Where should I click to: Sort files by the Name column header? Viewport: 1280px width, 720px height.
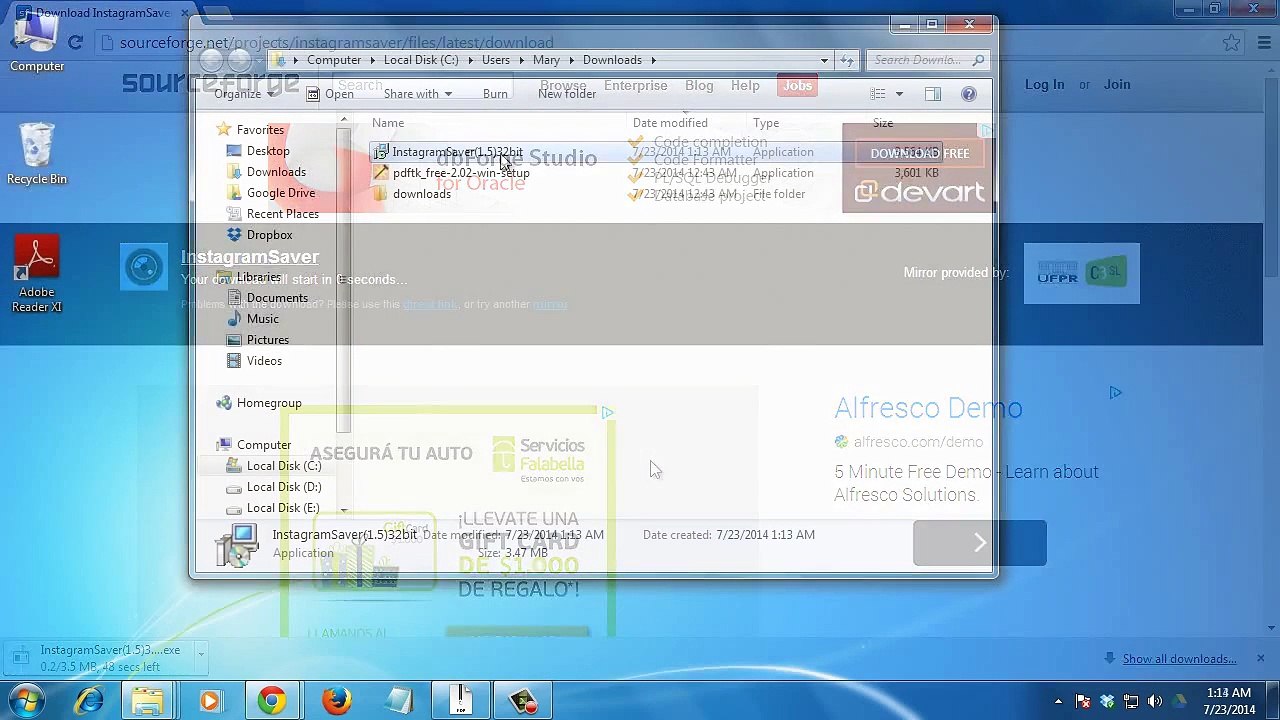pos(388,123)
